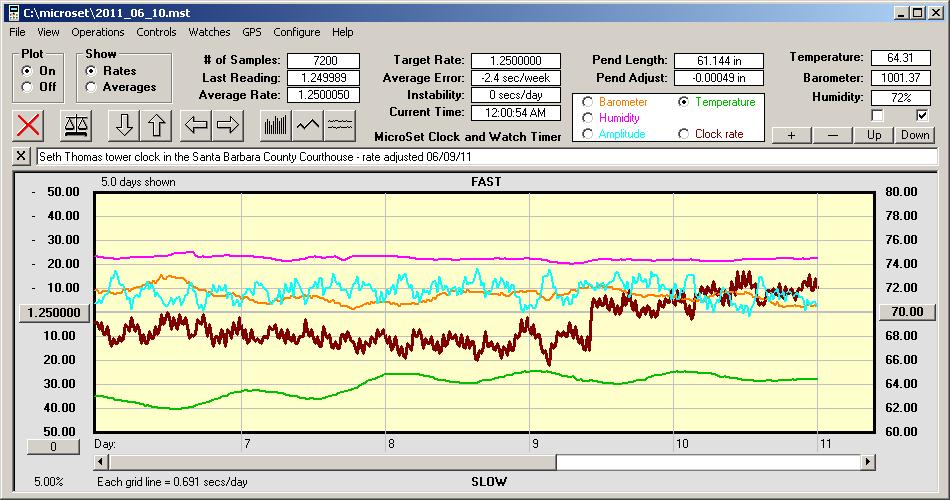Screen dimensions: 950x500
Task: Click the clock description text field
Action: (x=487, y=156)
